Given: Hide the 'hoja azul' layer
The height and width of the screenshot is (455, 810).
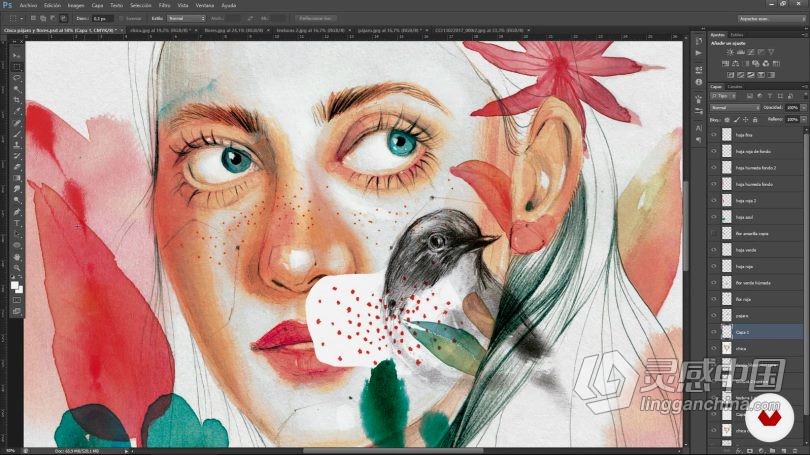Looking at the screenshot, I should 714,217.
